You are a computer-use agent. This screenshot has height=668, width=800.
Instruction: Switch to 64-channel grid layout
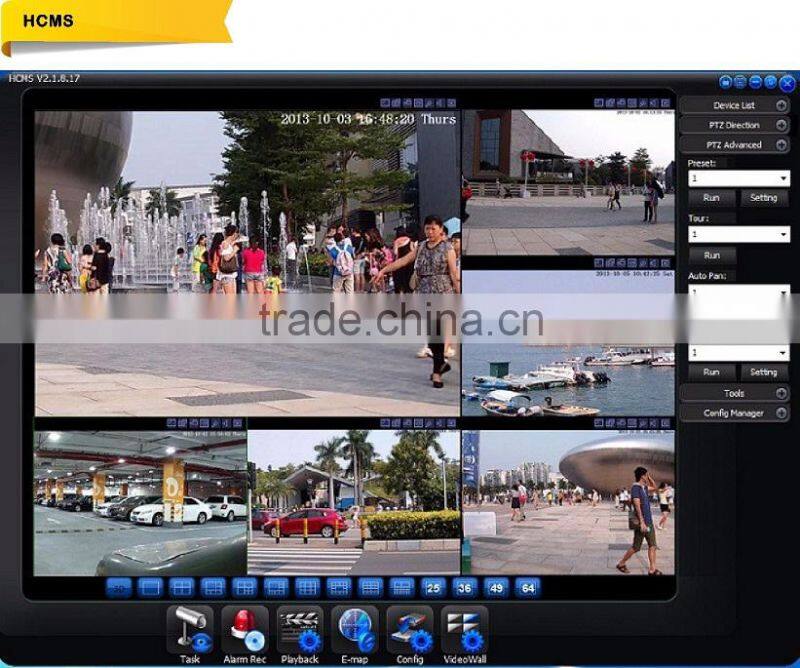pos(526,588)
